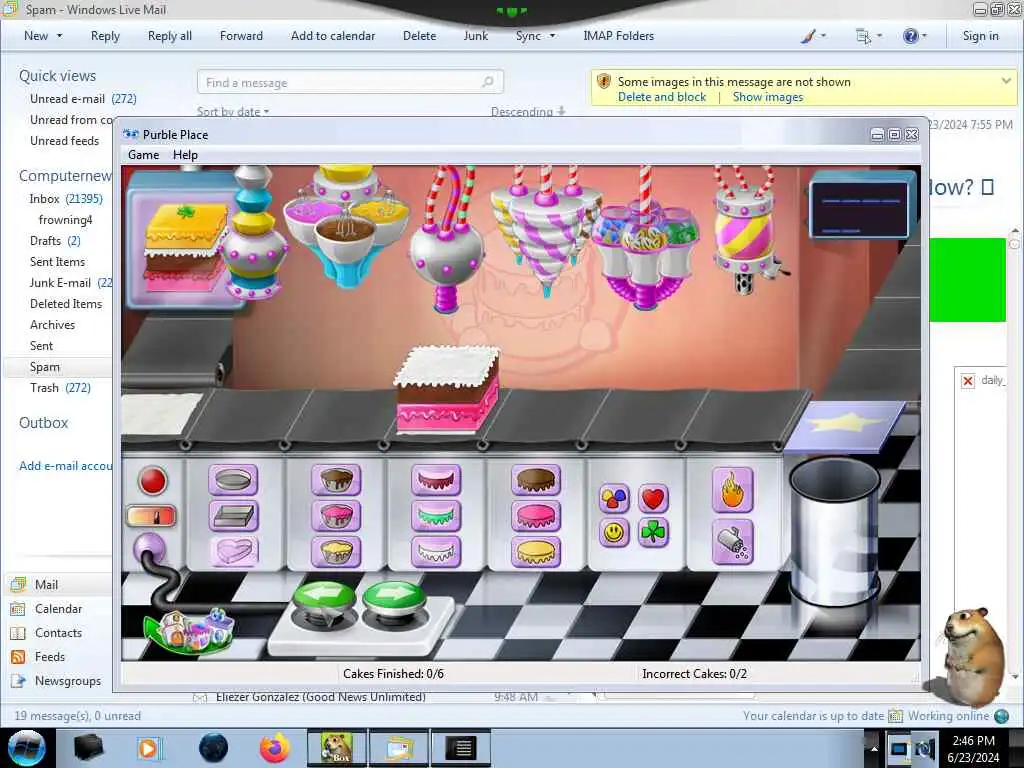This screenshot has width=1024, height=768.
Task: Apply chocolate top frosting button
Action: tap(536, 480)
